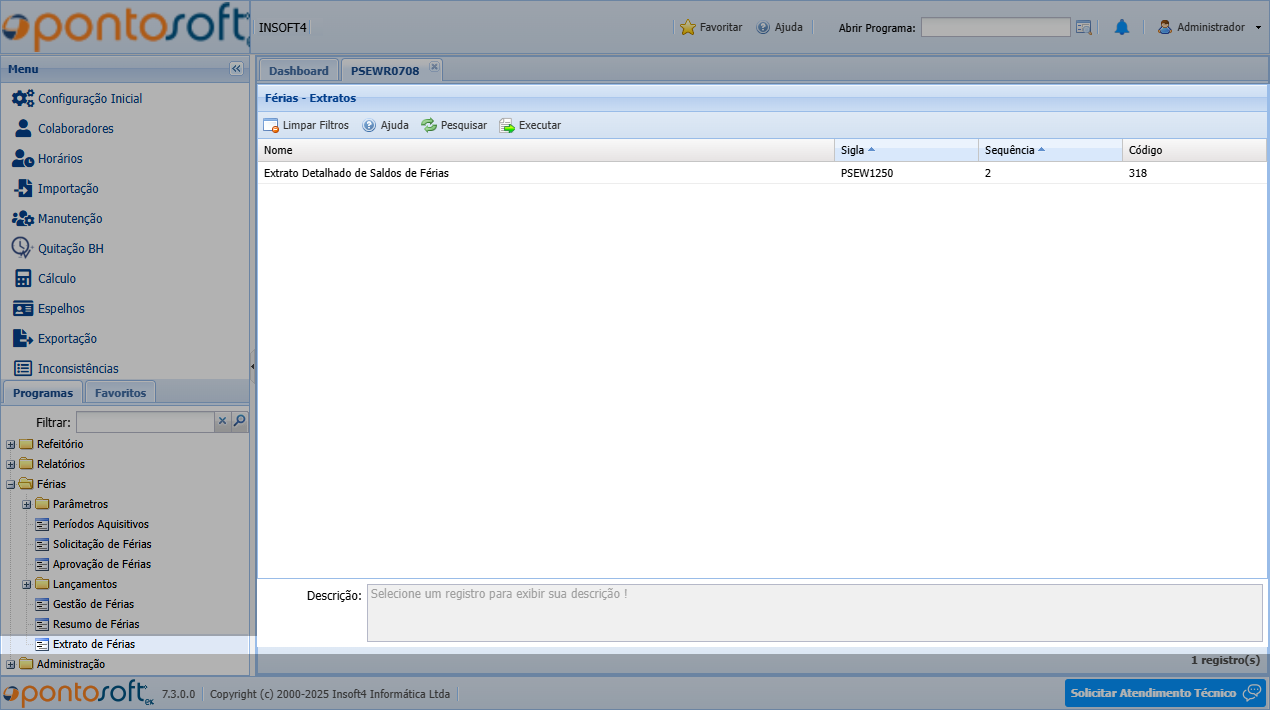Focus the Abrir Programa input field
Screen dimensions: 1270x710
995,28
